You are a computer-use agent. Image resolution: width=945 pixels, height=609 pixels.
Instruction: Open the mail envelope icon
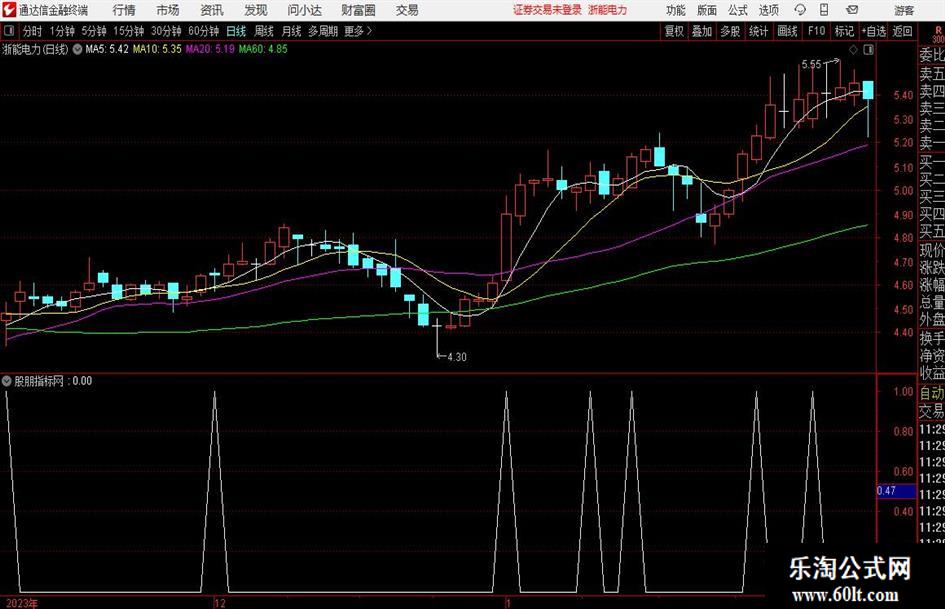click(852, 10)
